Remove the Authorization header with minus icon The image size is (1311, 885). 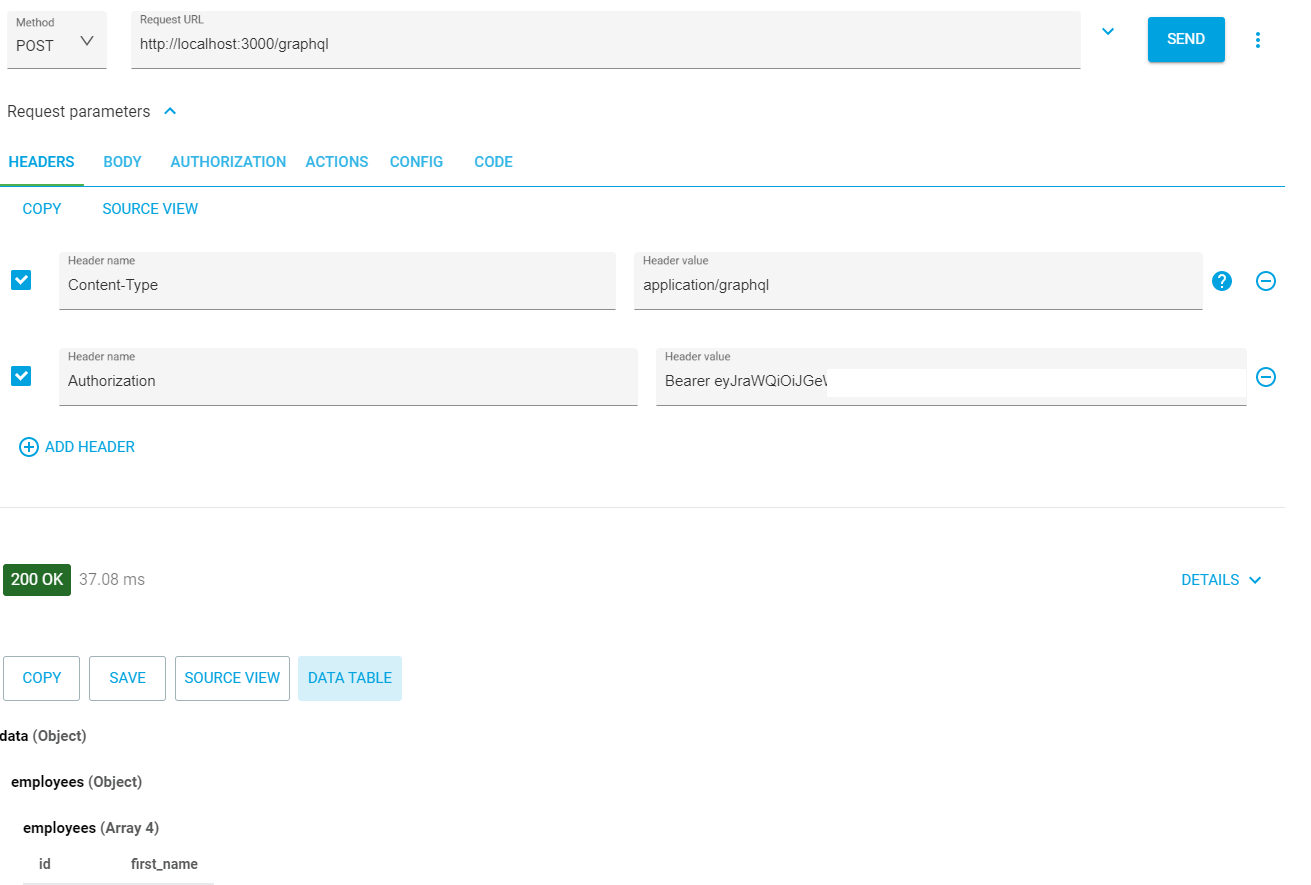(1265, 377)
